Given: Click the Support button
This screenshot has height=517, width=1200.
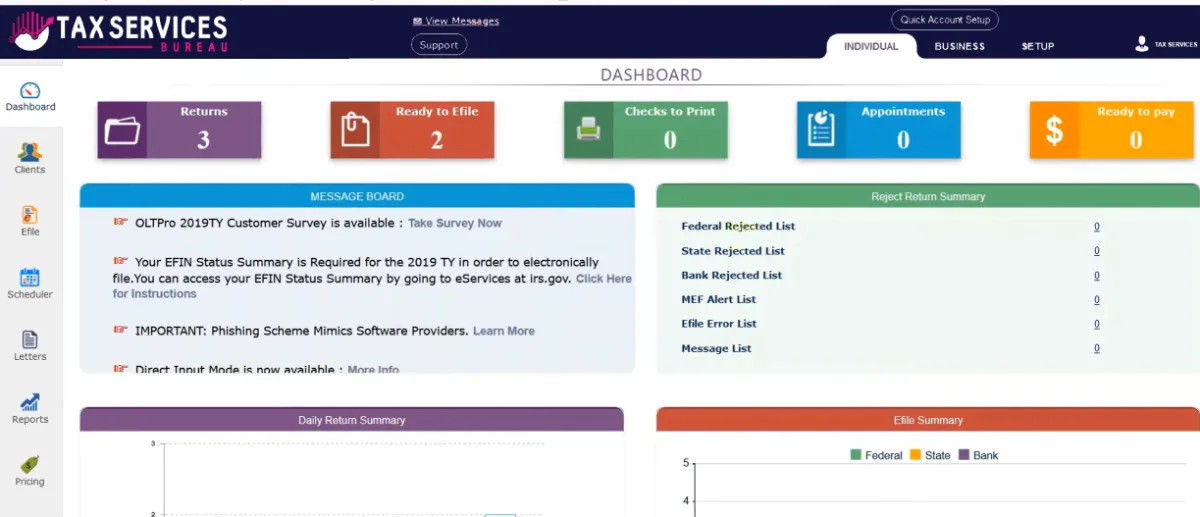Looking at the screenshot, I should point(439,45).
